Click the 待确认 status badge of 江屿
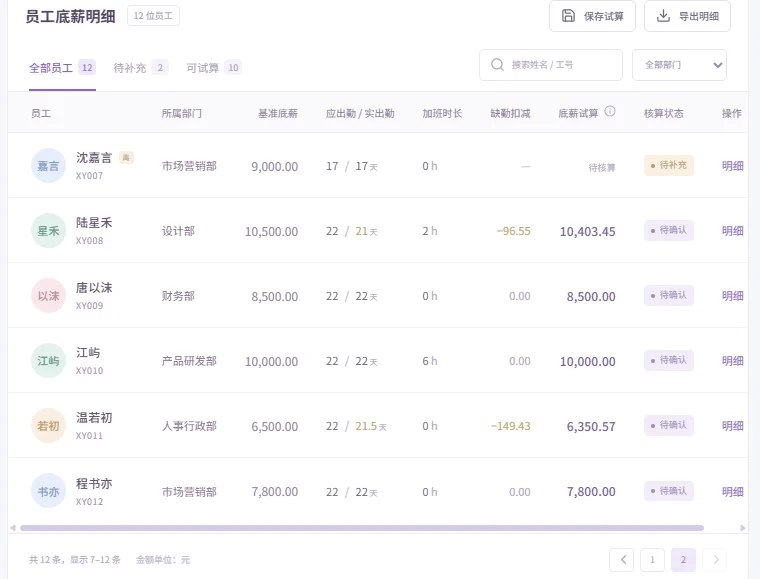The height and width of the screenshot is (579, 760). click(x=669, y=360)
